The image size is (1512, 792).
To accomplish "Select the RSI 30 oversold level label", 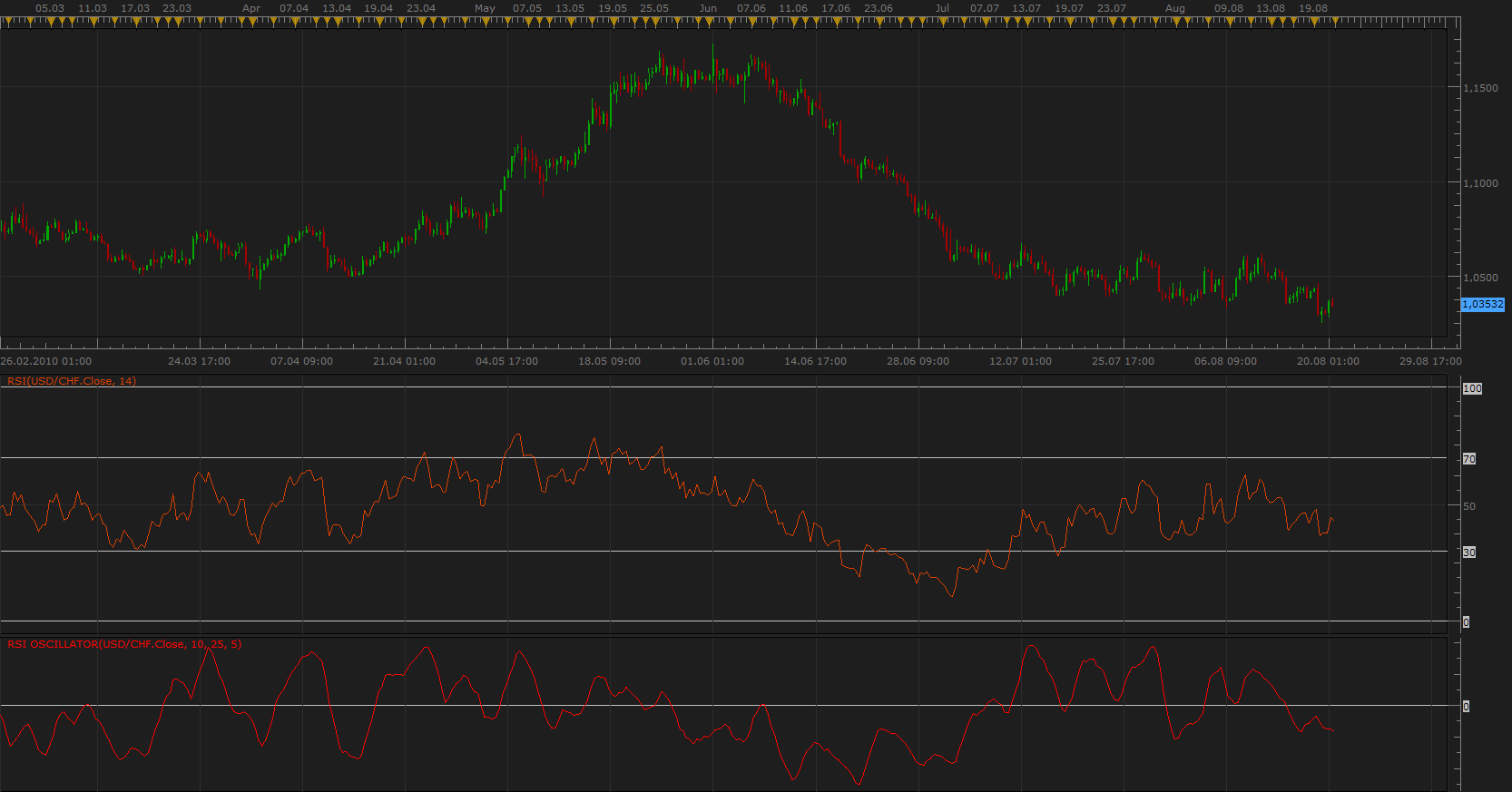I will pyautogui.click(x=1469, y=552).
